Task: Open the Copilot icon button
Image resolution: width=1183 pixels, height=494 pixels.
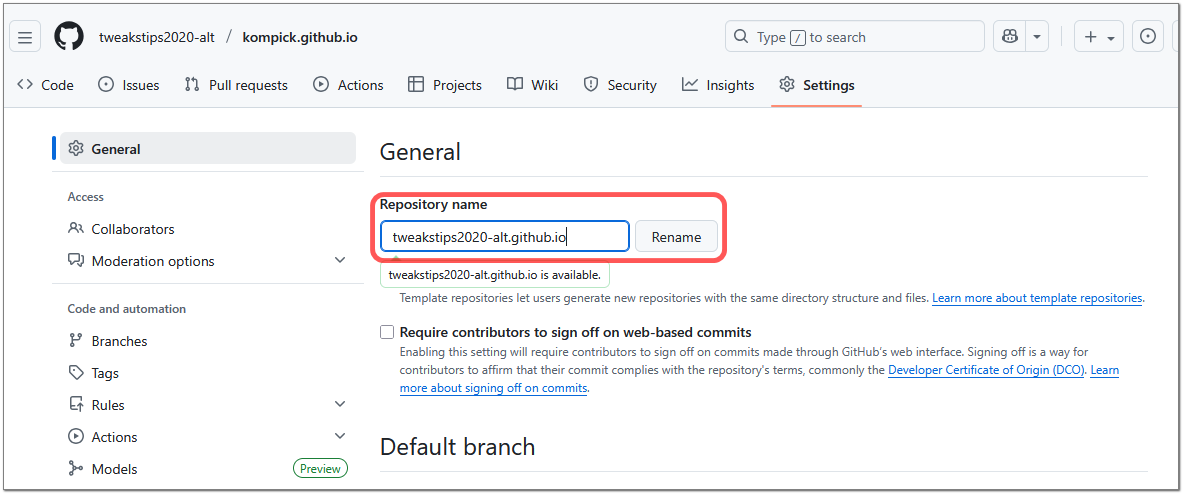Action: pos(1009,37)
